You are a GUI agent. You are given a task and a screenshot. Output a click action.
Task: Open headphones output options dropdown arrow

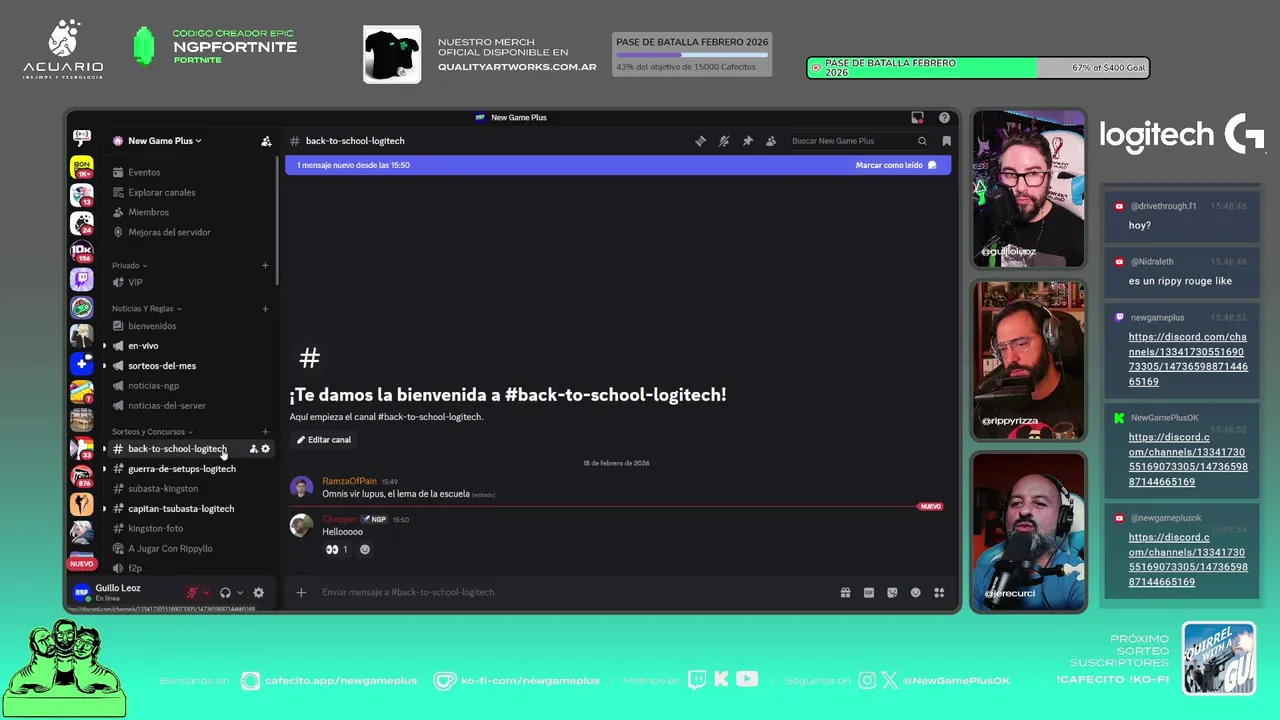click(240, 592)
